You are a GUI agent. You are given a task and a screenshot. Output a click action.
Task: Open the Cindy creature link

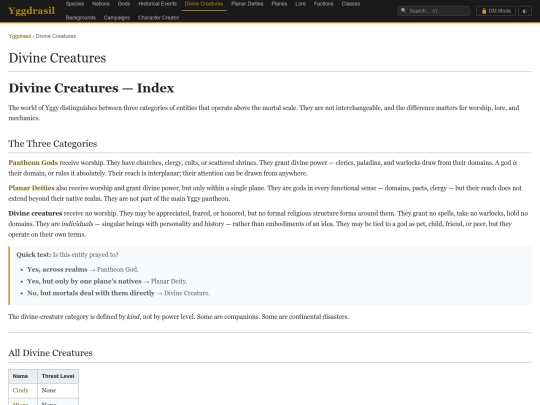20,390
